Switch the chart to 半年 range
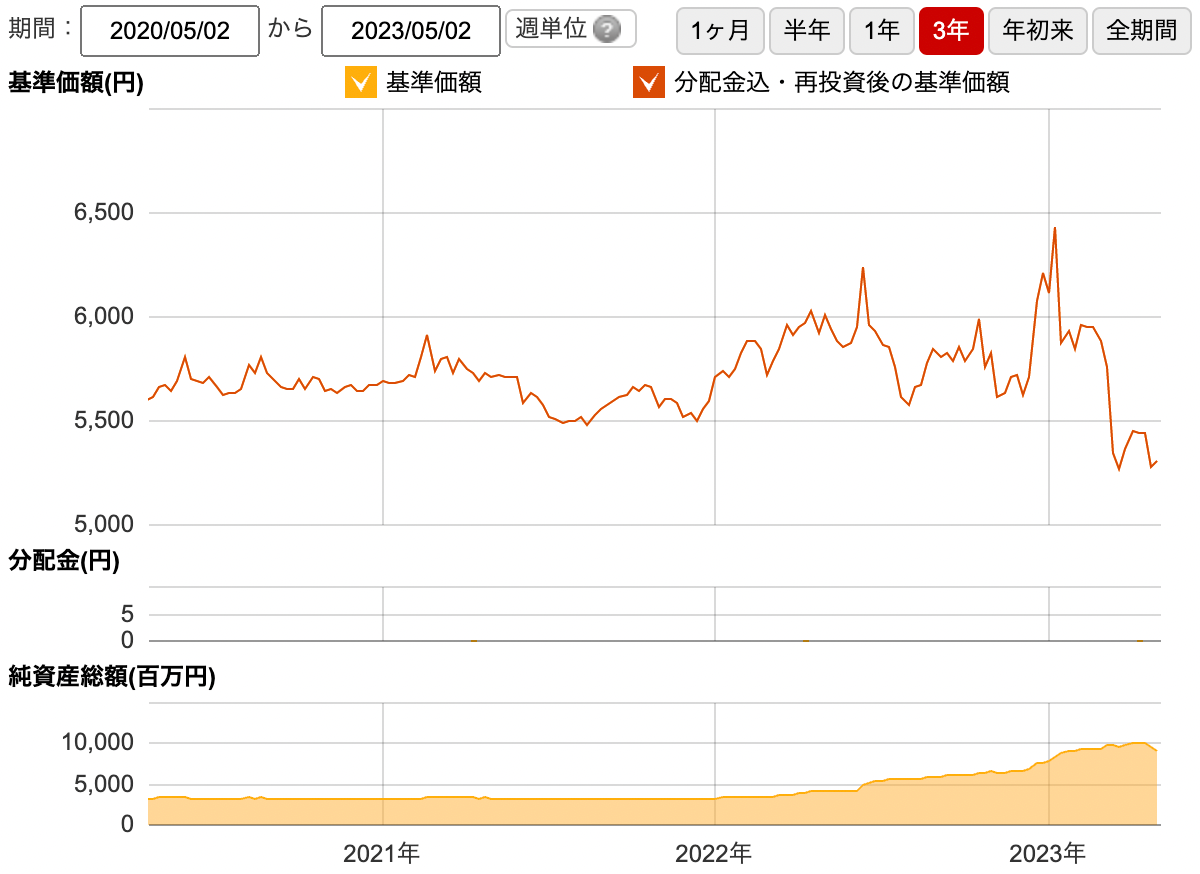The image size is (1200, 874). (806, 30)
